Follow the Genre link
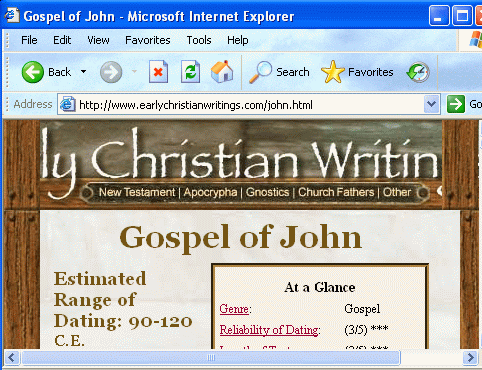Screen dimensions: 482x370 coord(234,309)
